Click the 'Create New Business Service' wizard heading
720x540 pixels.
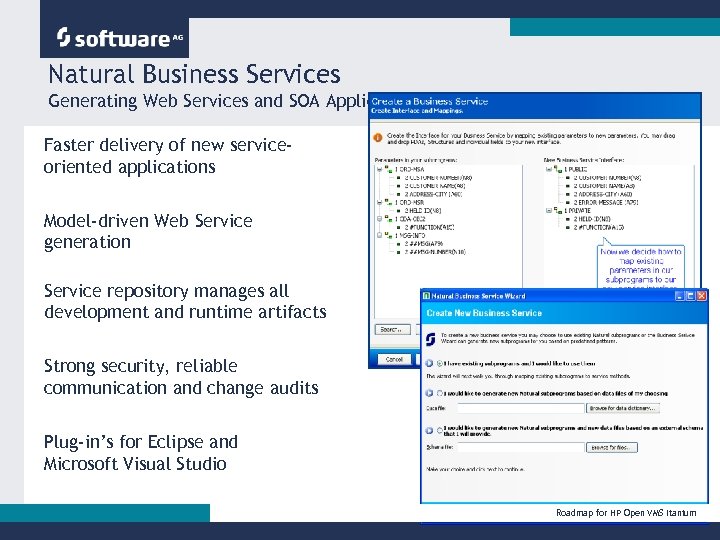click(x=484, y=313)
